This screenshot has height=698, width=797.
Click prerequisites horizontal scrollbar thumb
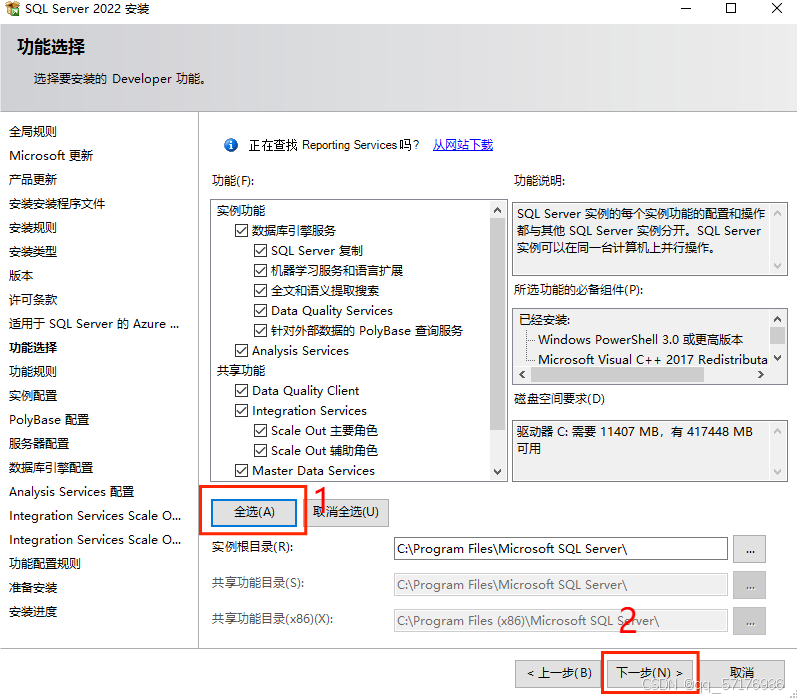pos(617,374)
